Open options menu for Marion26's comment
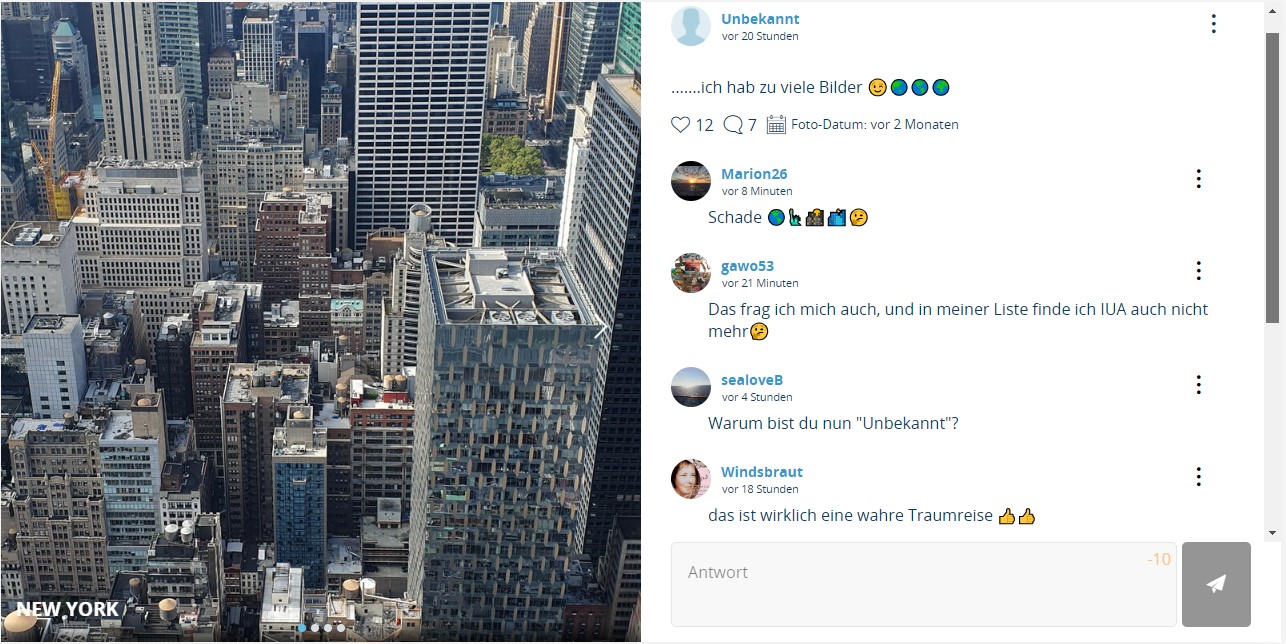Viewport: 1286px width, 644px height. (1198, 179)
